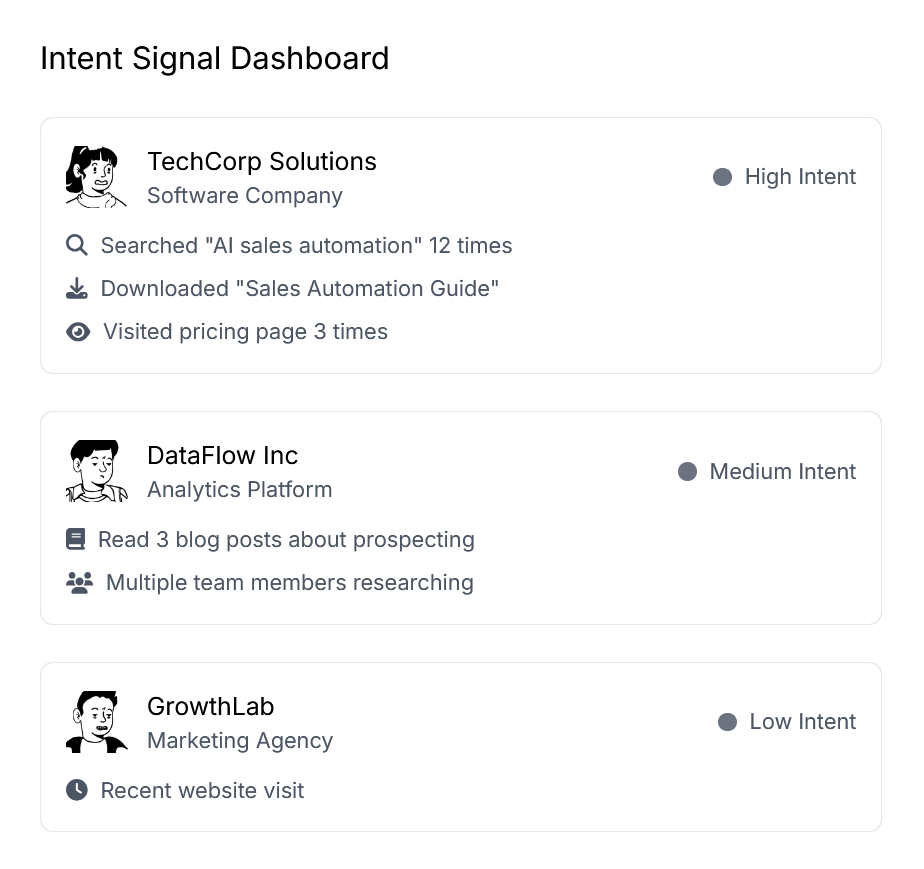This screenshot has height=869, width=924.
Task: Click the GrowthLab avatar image
Action: point(96,722)
